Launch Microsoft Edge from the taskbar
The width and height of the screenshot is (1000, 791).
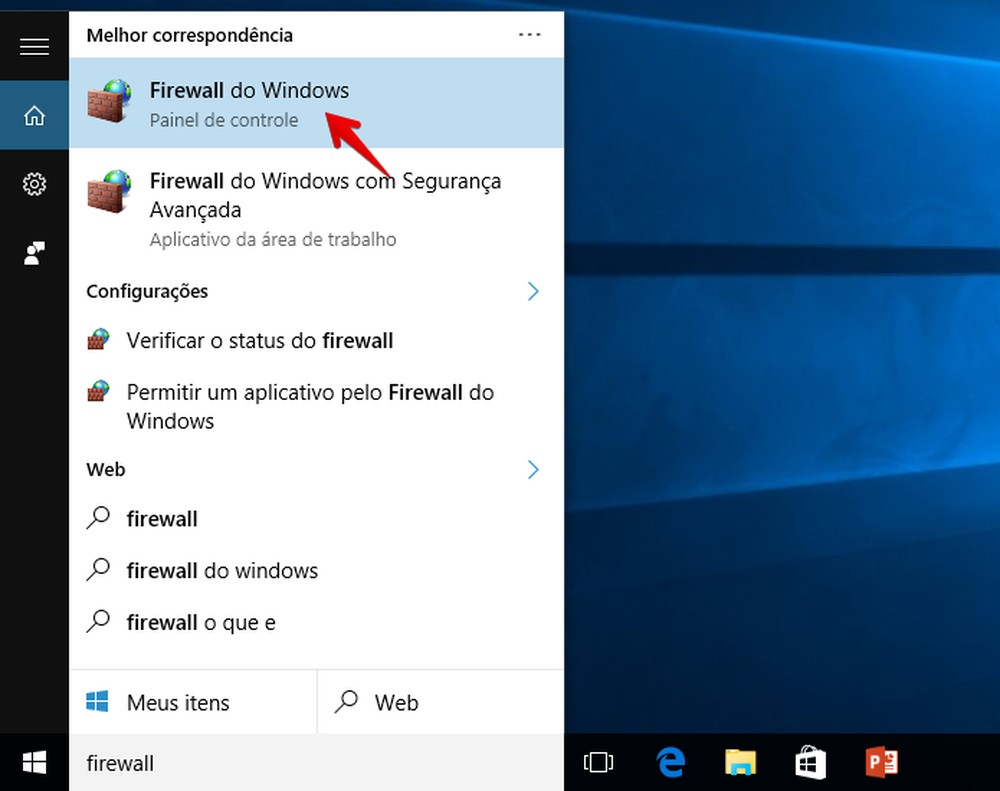tap(669, 762)
